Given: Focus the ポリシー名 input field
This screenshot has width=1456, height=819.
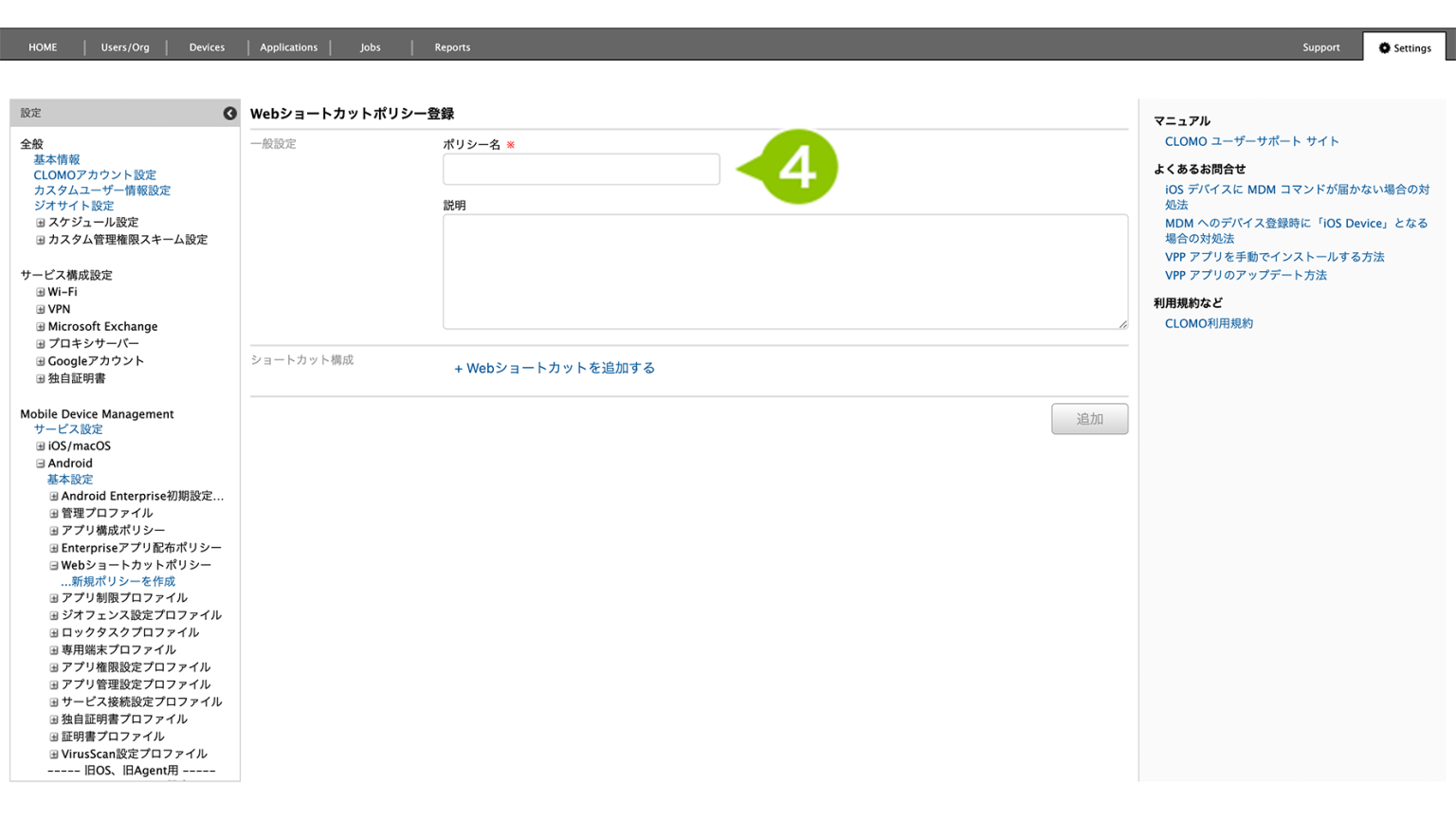Looking at the screenshot, I should (581, 170).
